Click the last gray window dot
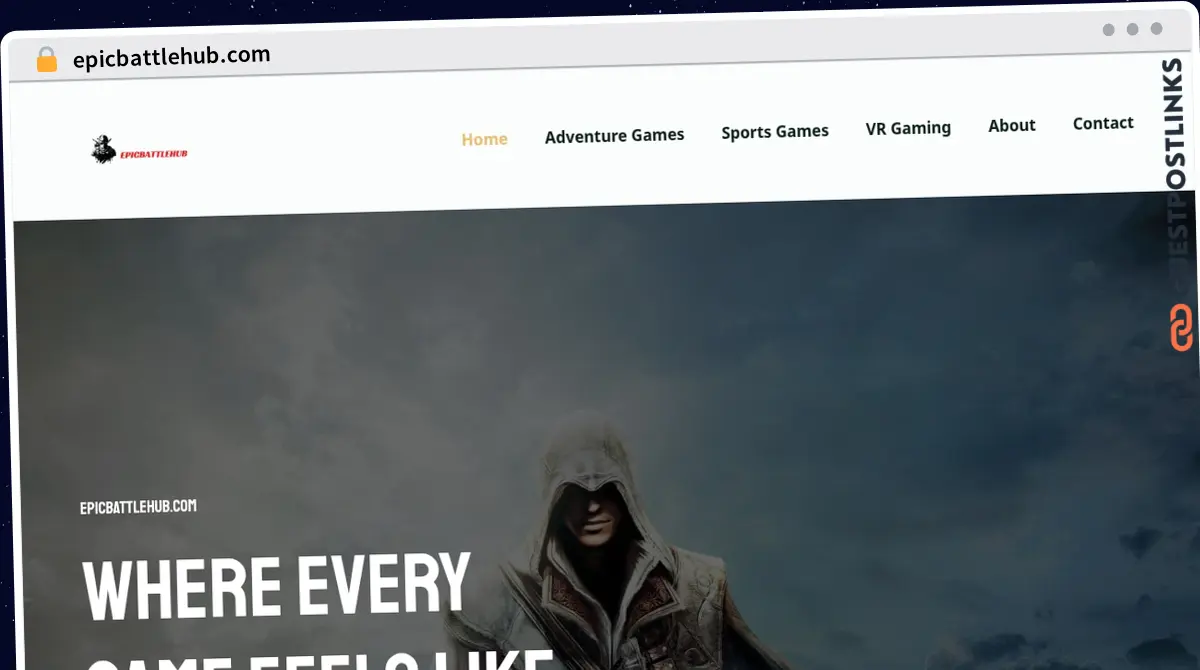1200x670 pixels. tap(1156, 29)
